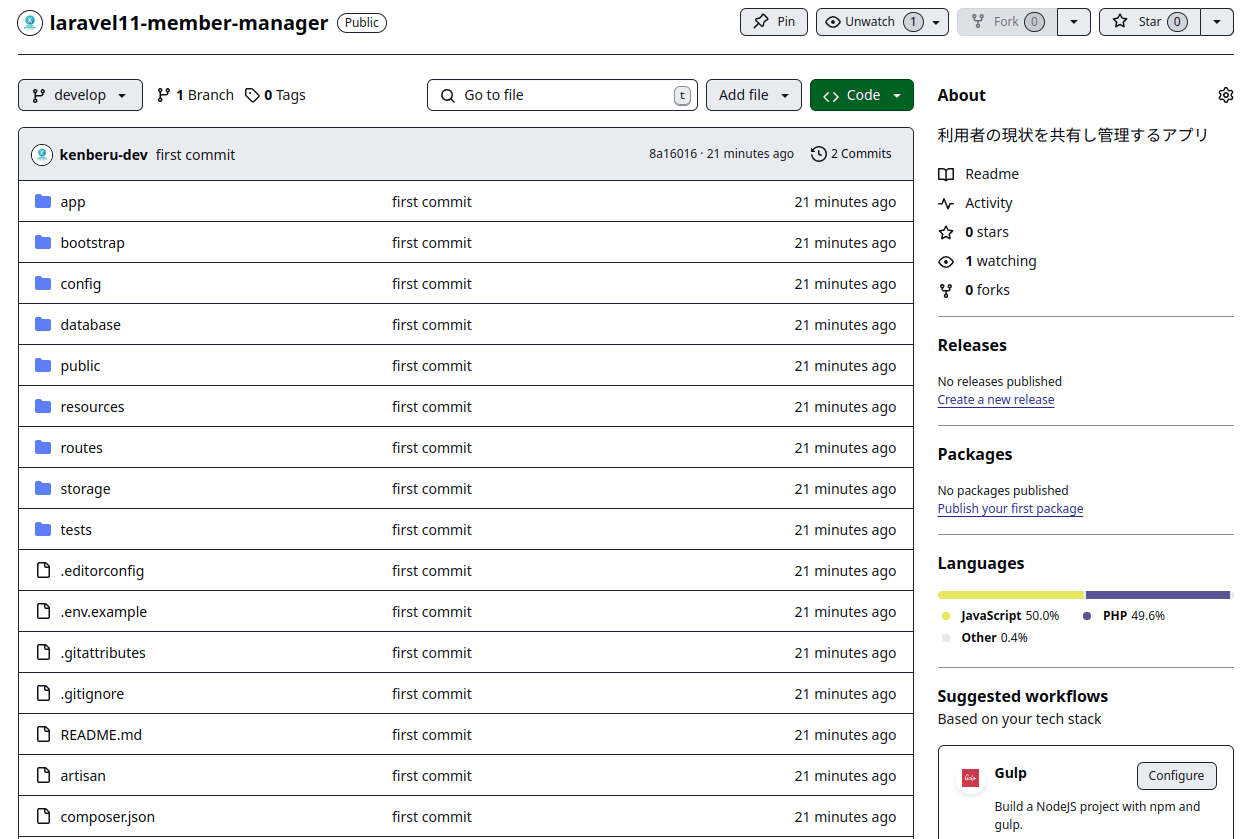Click the config folder icon
The height and width of the screenshot is (839, 1257).
point(43,283)
